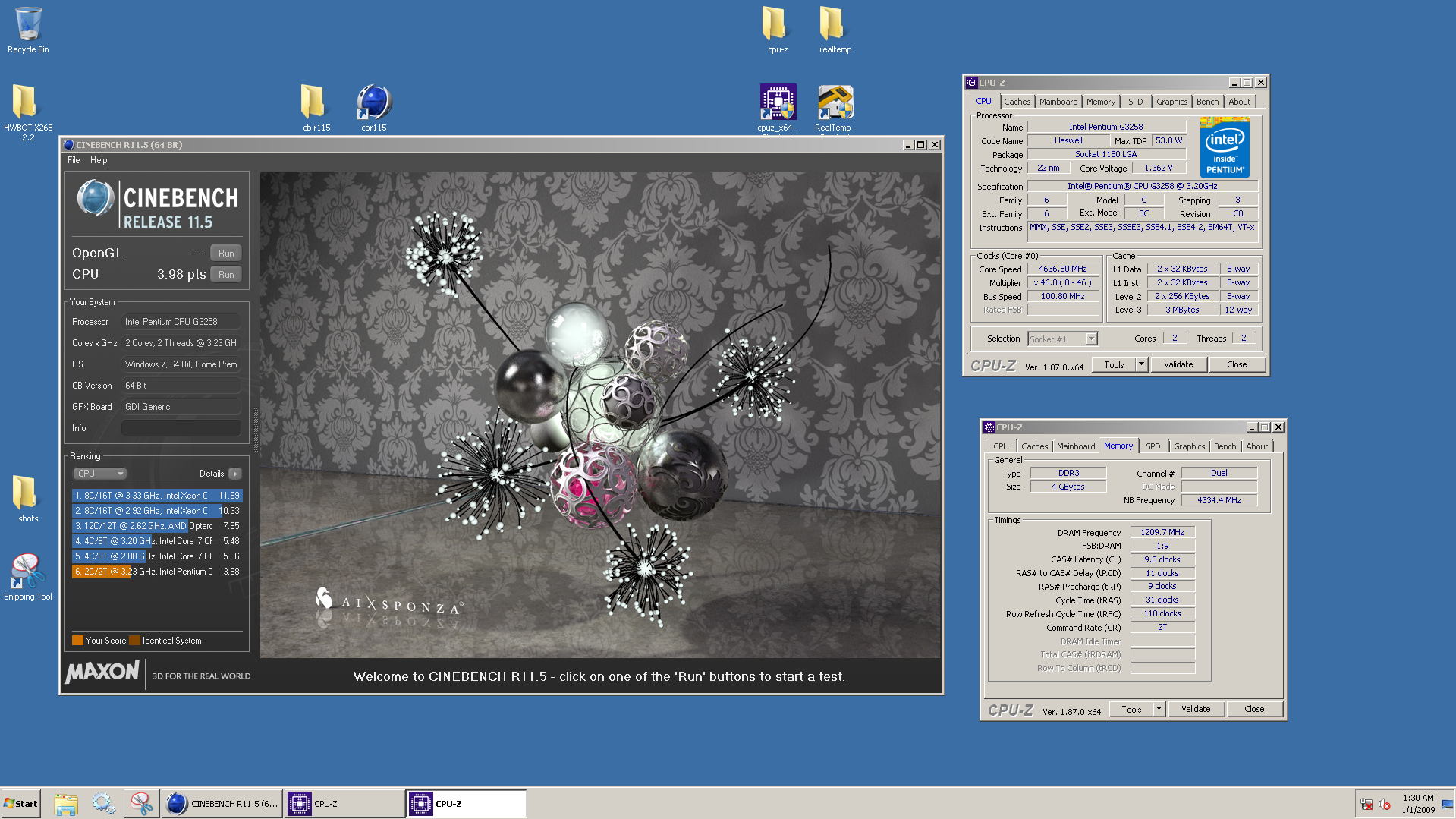This screenshot has width=1456, height=819.
Task: Expand Tools dropdown arrow in lower CPU-Z
Action: click(x=1159, y=710)
